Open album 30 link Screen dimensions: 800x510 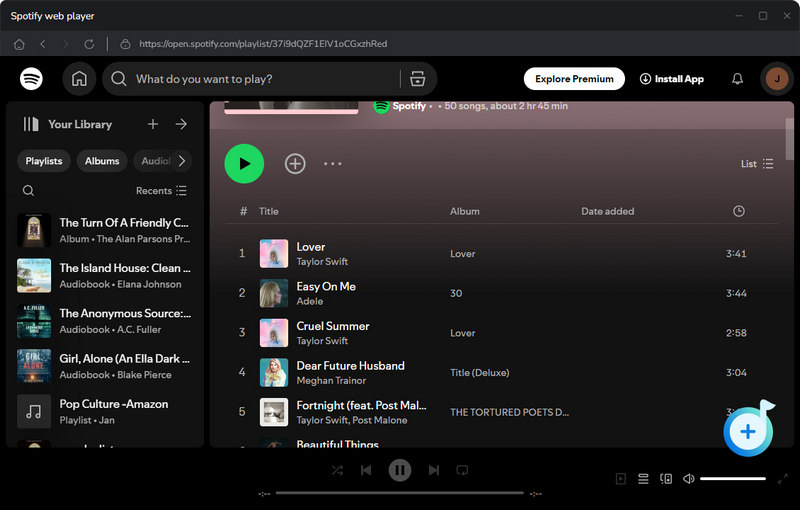click(x=456, y=293)
